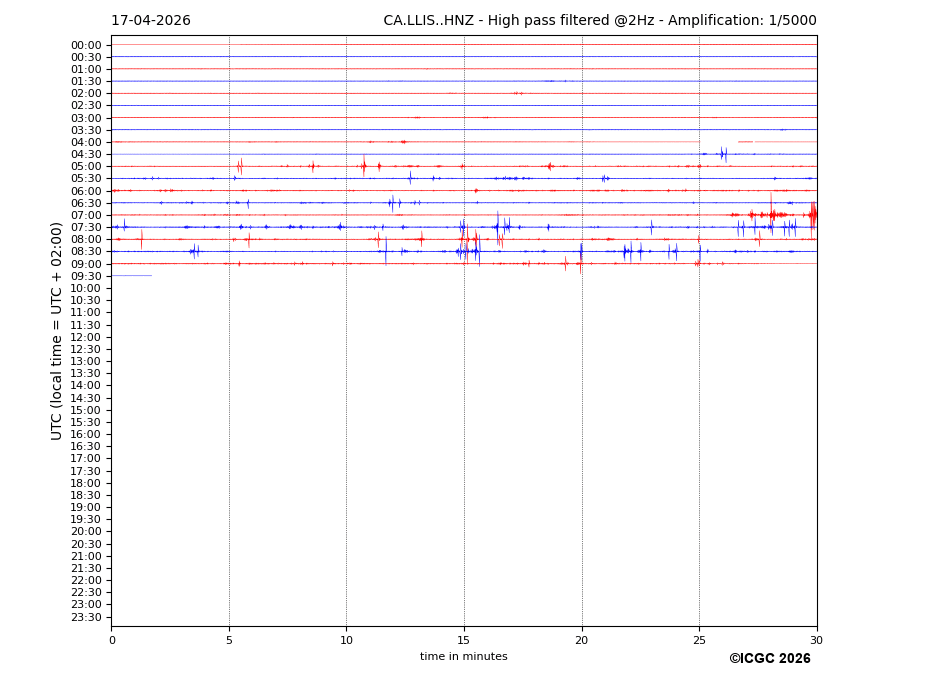Click the large red burst ending the 07:00 trace
The image size is (927, 696).
coord(812,214)
